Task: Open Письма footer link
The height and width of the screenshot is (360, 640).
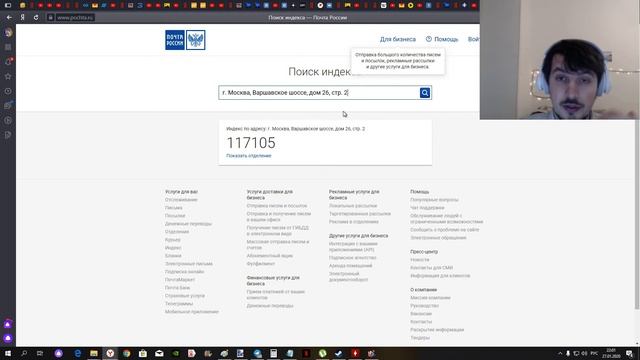Action: click(x=173, y=208)
